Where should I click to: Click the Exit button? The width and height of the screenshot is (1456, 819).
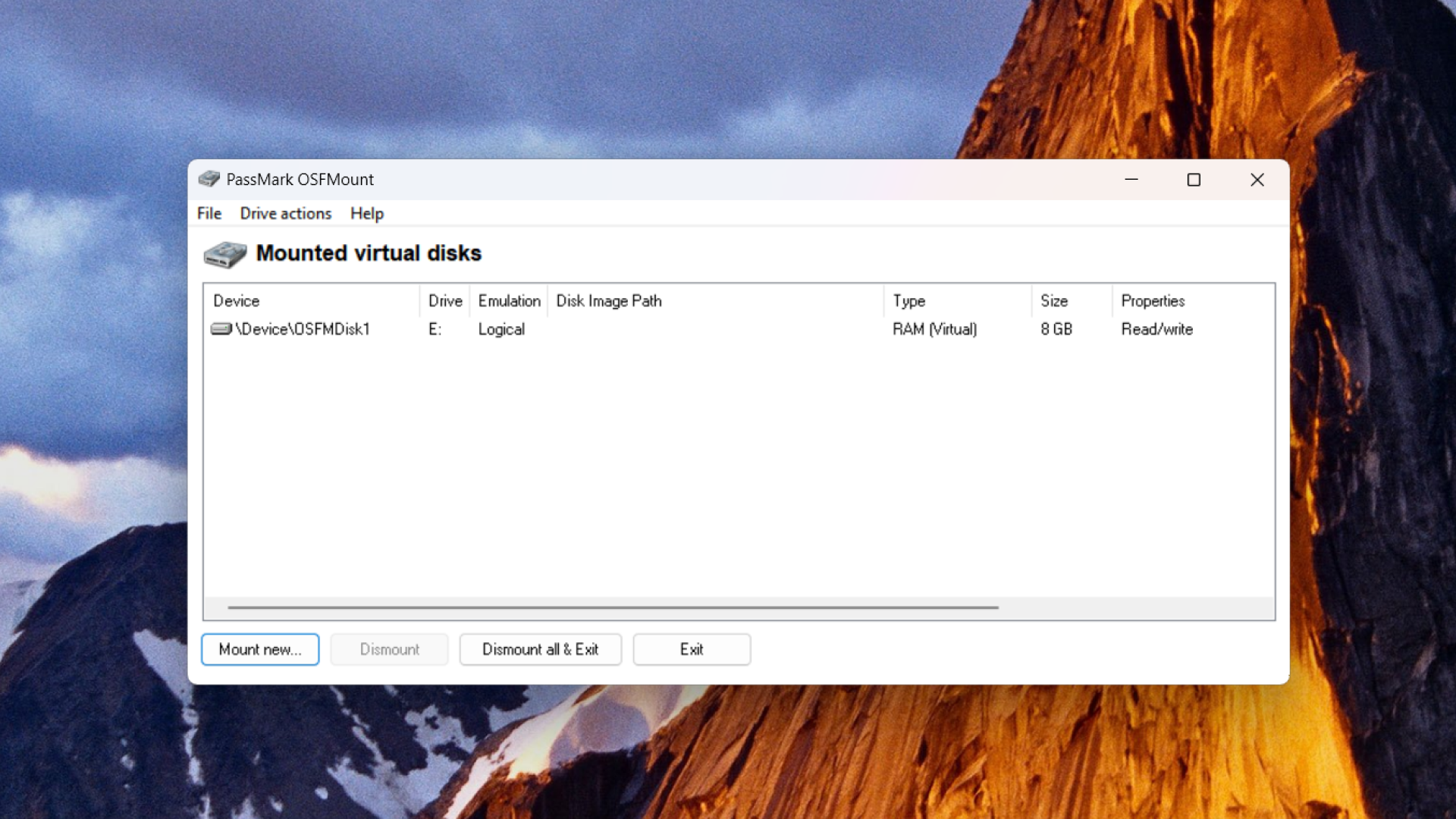tap(692, 650)
